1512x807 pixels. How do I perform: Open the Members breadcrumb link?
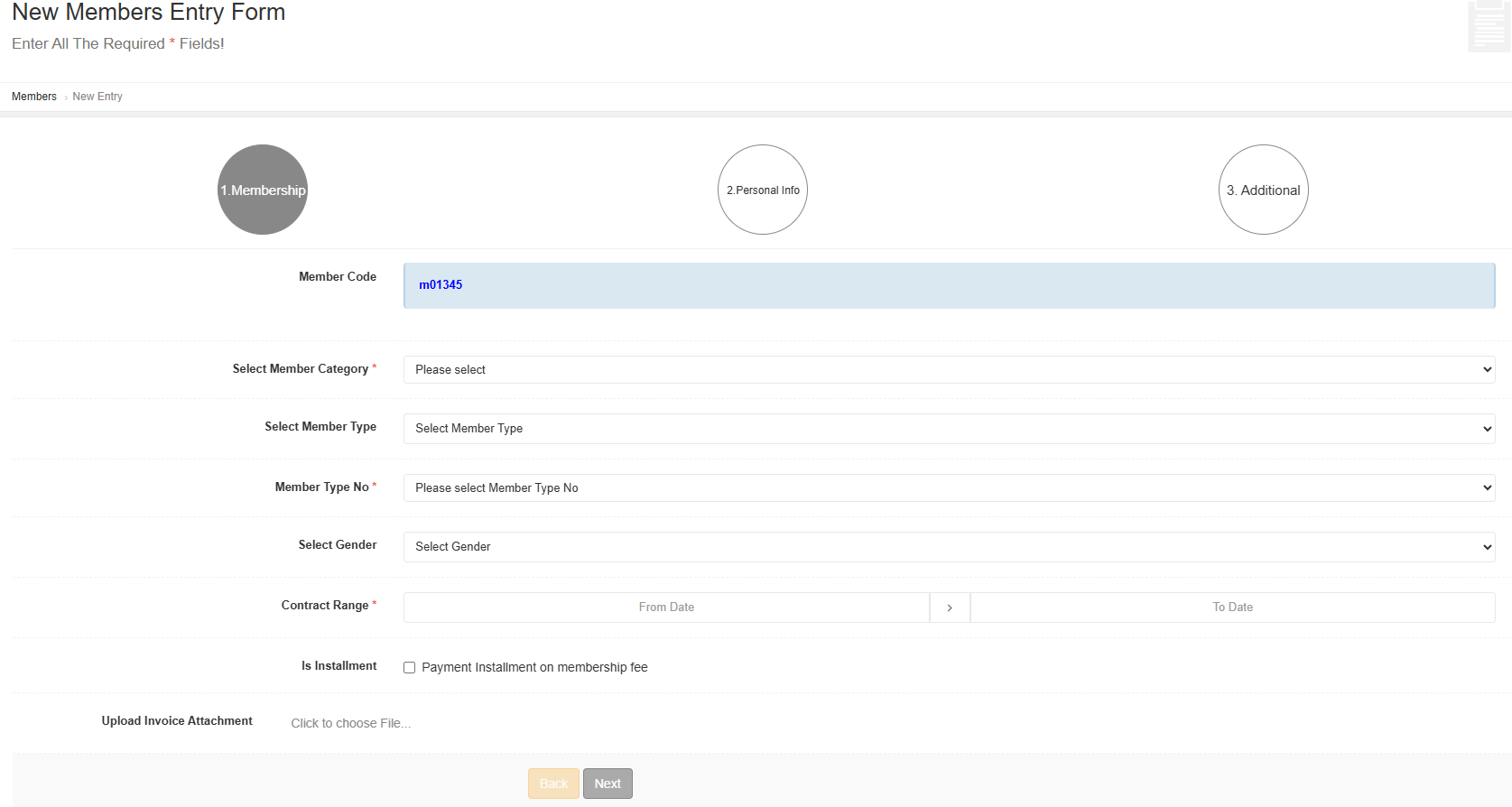(x=34, y=97)
